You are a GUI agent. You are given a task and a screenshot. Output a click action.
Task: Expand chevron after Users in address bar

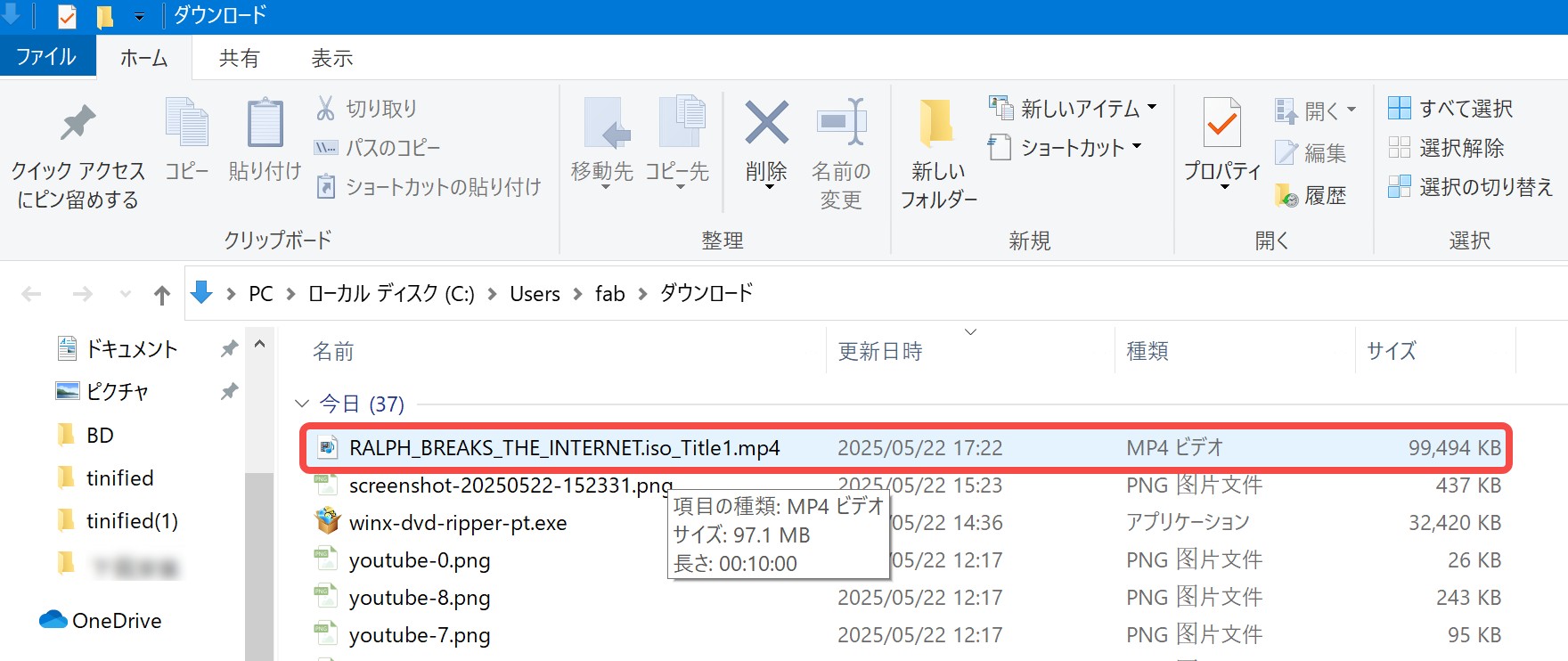pos(577,294)
